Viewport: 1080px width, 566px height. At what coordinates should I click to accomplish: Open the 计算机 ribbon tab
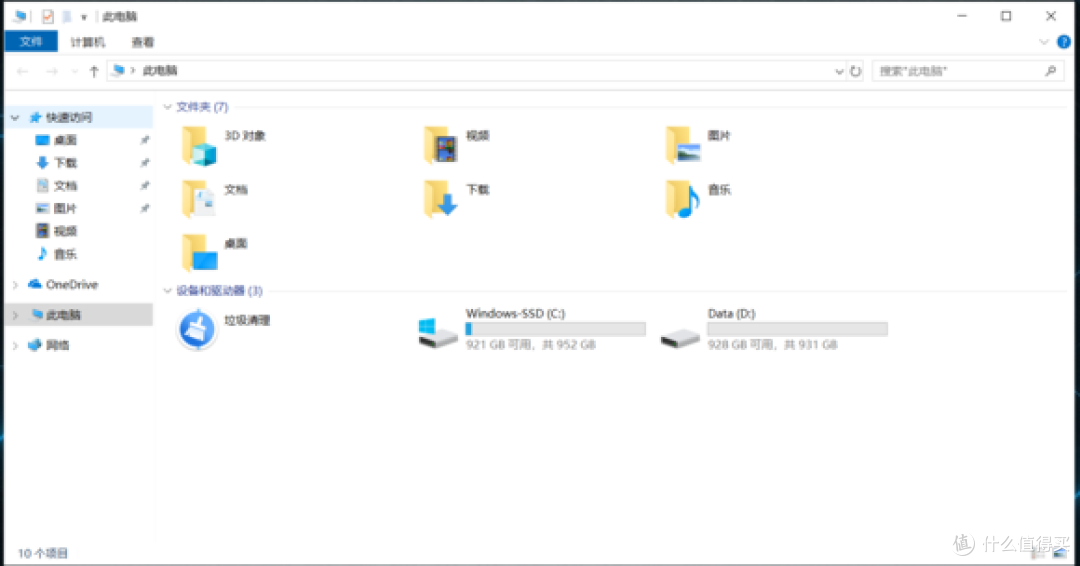(x=87, y=42)
